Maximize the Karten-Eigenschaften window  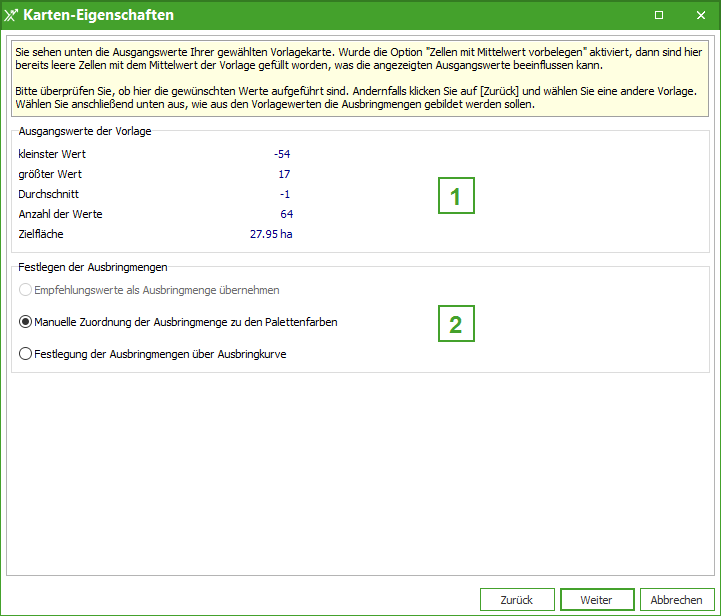(659, 15)
